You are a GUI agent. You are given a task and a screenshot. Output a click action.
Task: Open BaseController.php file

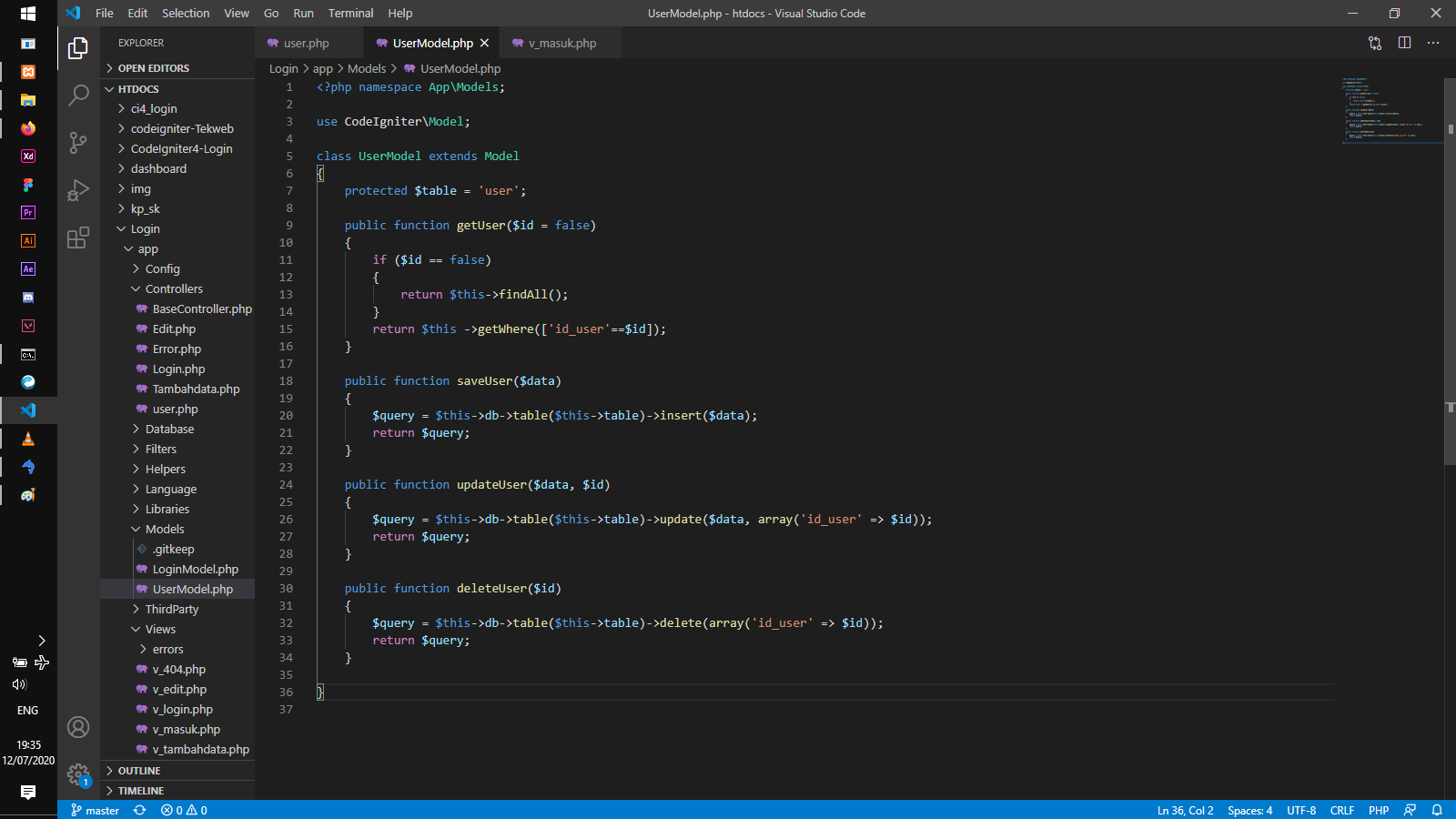tap(177, 308)
